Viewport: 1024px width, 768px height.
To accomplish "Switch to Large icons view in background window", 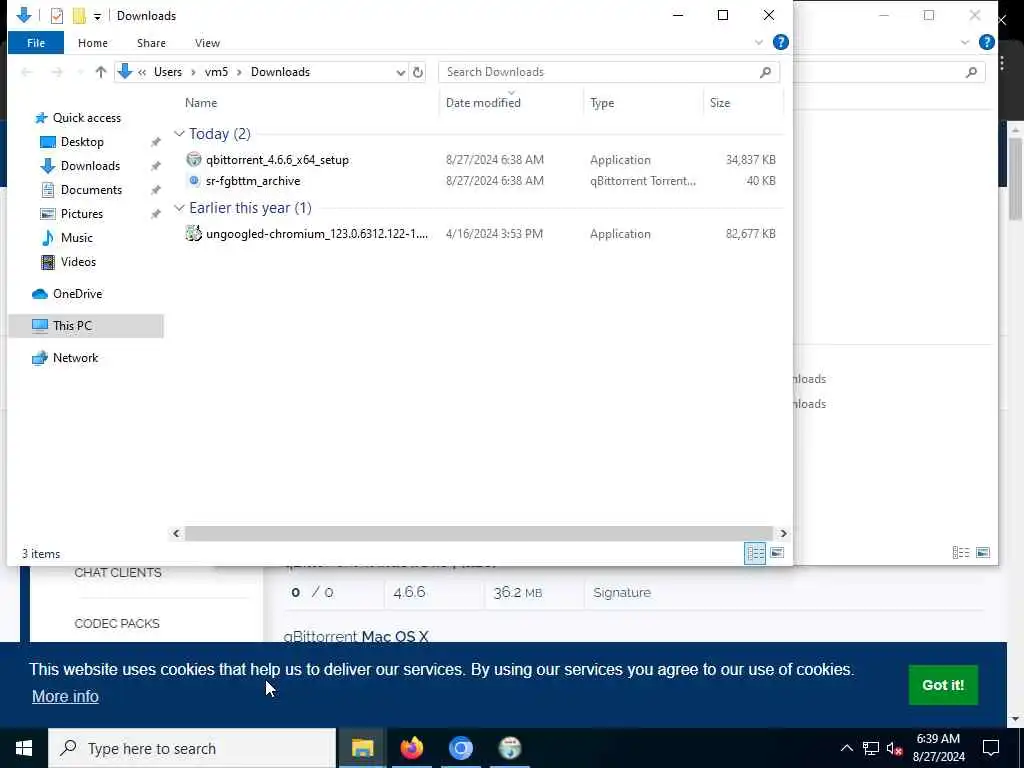I will pos(983,553).
